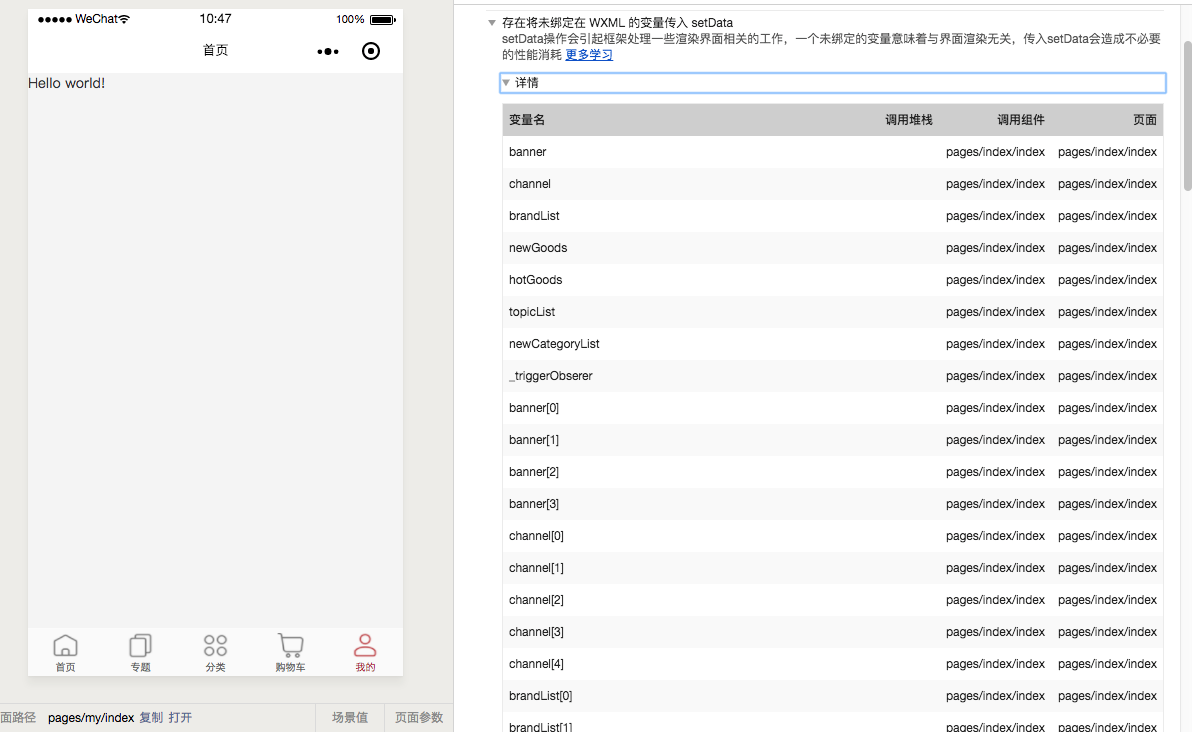Click the circular capsule button beside the dots
1192x732 pixels.
(371, 51)
